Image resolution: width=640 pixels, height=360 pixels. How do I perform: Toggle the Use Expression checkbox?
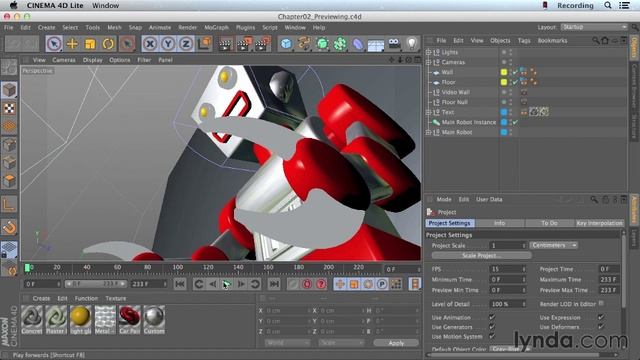[601, 317]
